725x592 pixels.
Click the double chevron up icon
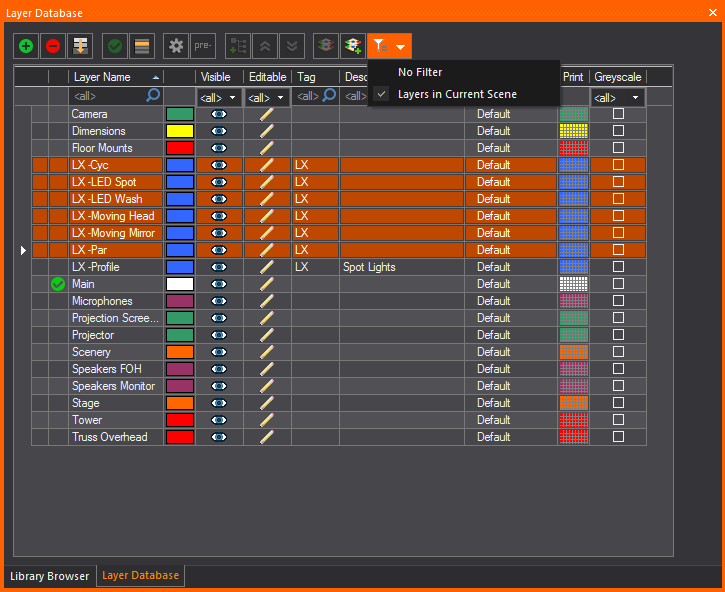tap(265, 46)
